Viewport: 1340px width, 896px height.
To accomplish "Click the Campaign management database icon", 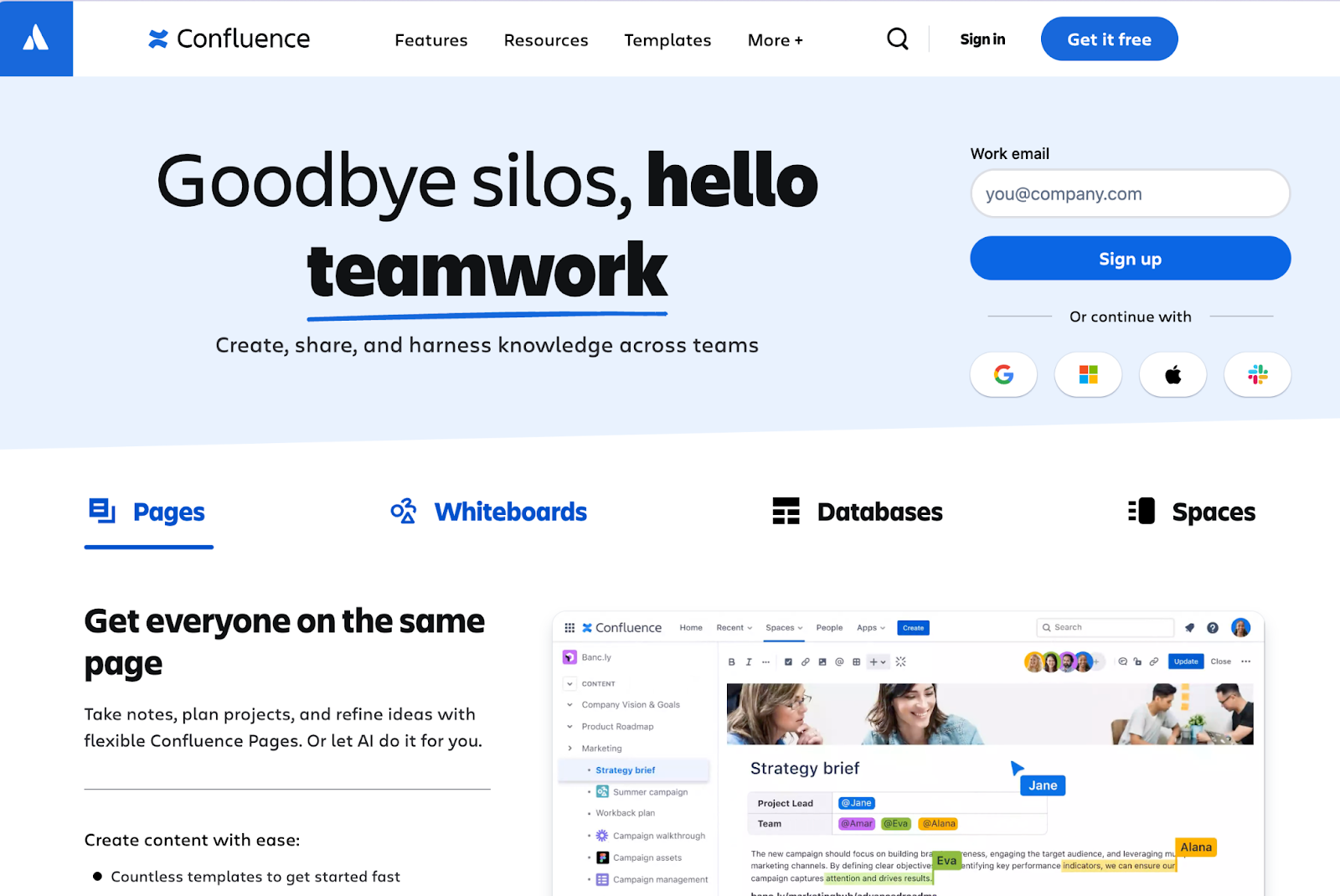I will pyautogui.click(x=602, y=879).
